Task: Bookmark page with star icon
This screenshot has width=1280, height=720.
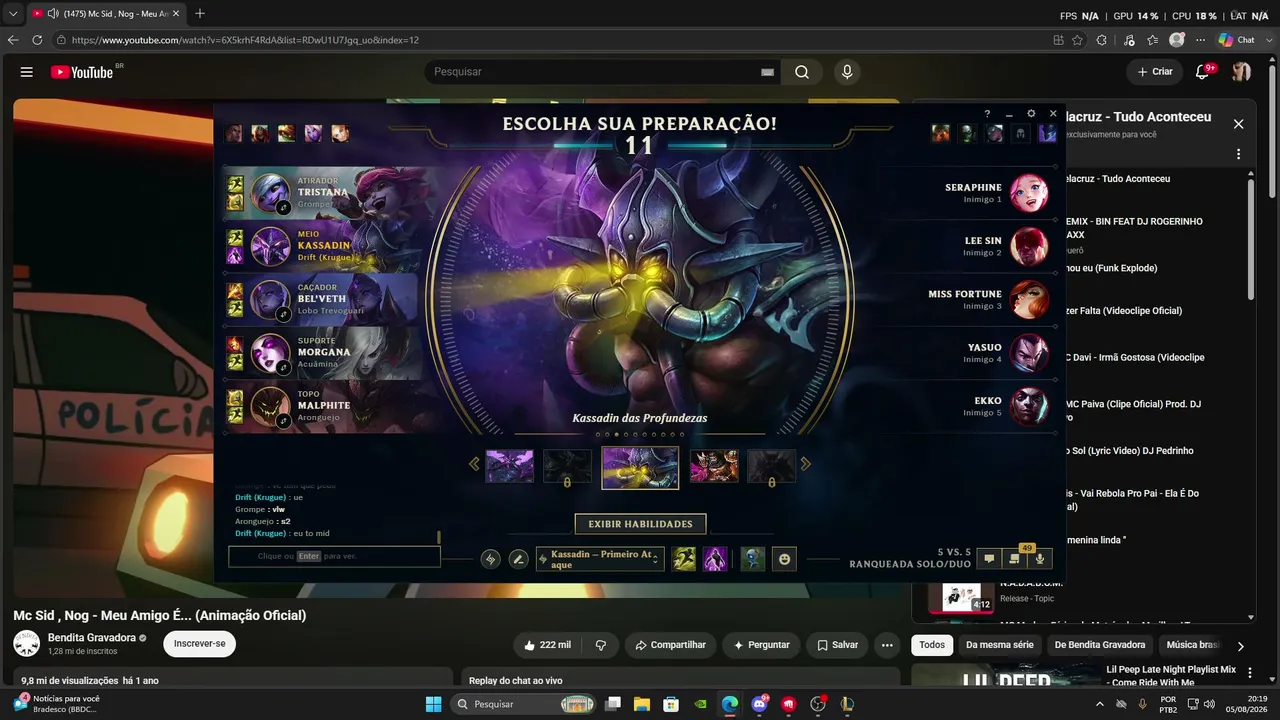Action: coord(1077,40)
